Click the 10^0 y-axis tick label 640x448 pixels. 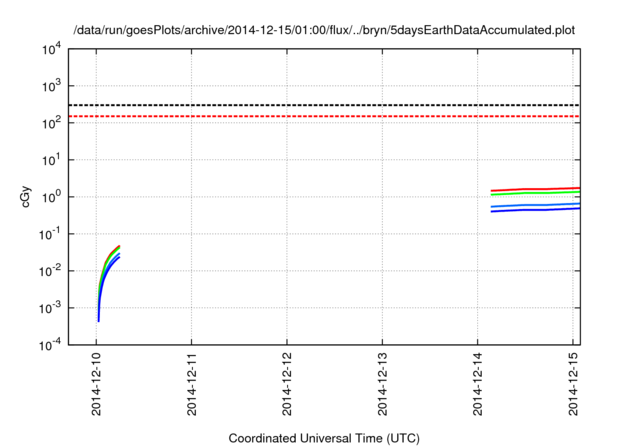click(x=51, y=197)
